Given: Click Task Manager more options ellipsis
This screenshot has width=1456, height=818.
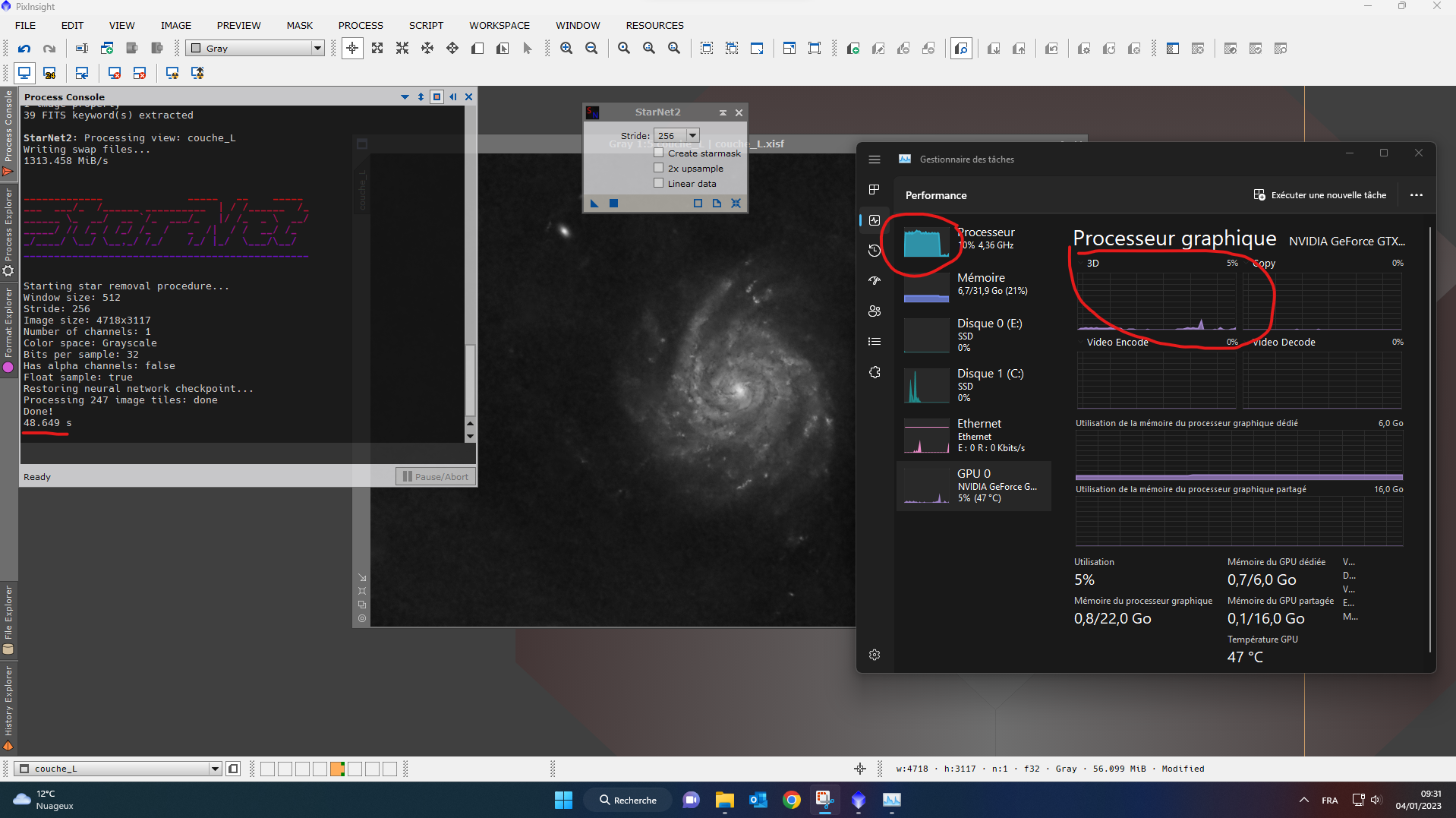Looking at the screenshot, I should coord(1417,195).
